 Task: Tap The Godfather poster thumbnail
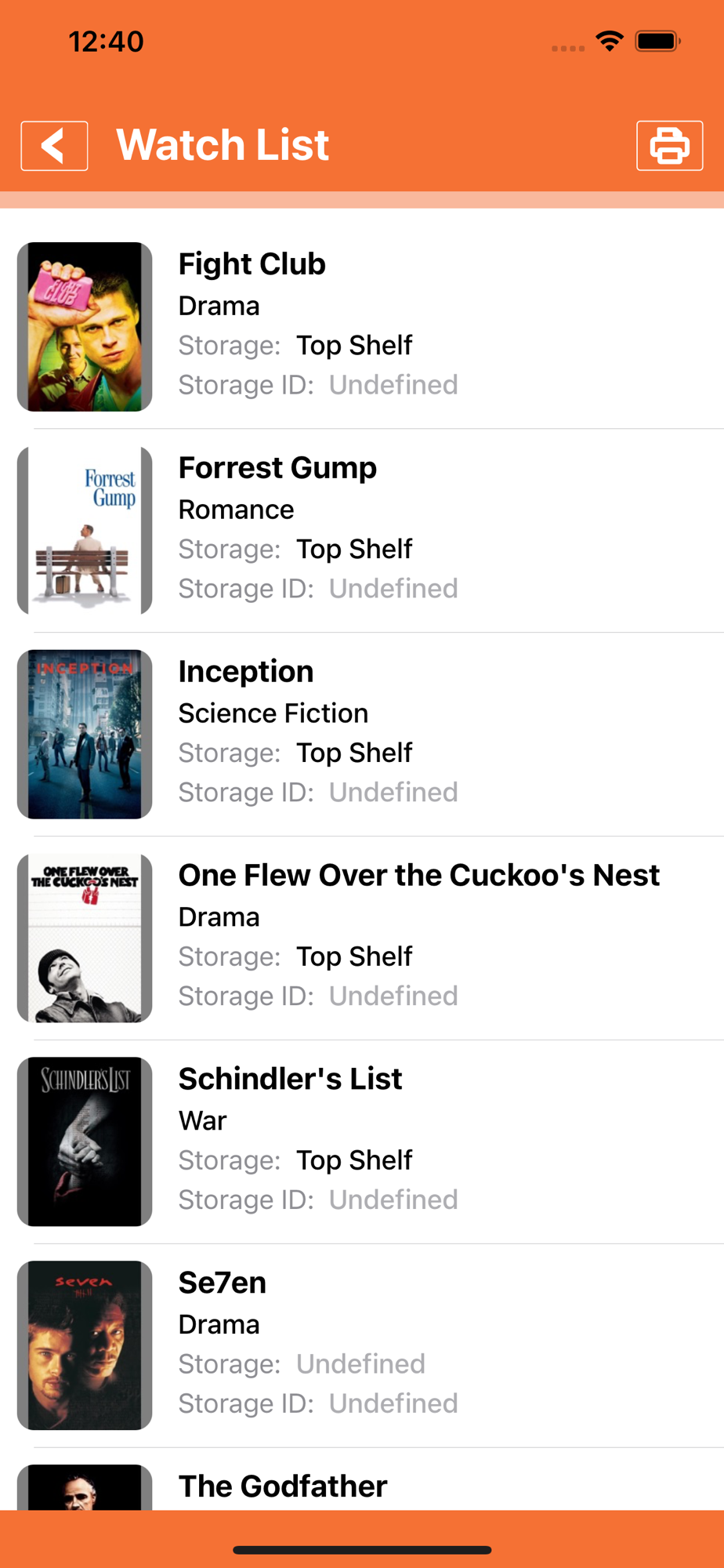point(85,1487)
